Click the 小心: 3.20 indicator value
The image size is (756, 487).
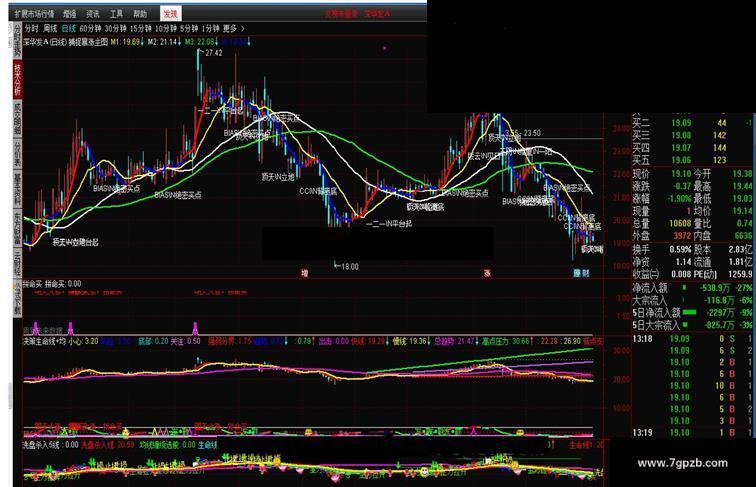(83, 341)
